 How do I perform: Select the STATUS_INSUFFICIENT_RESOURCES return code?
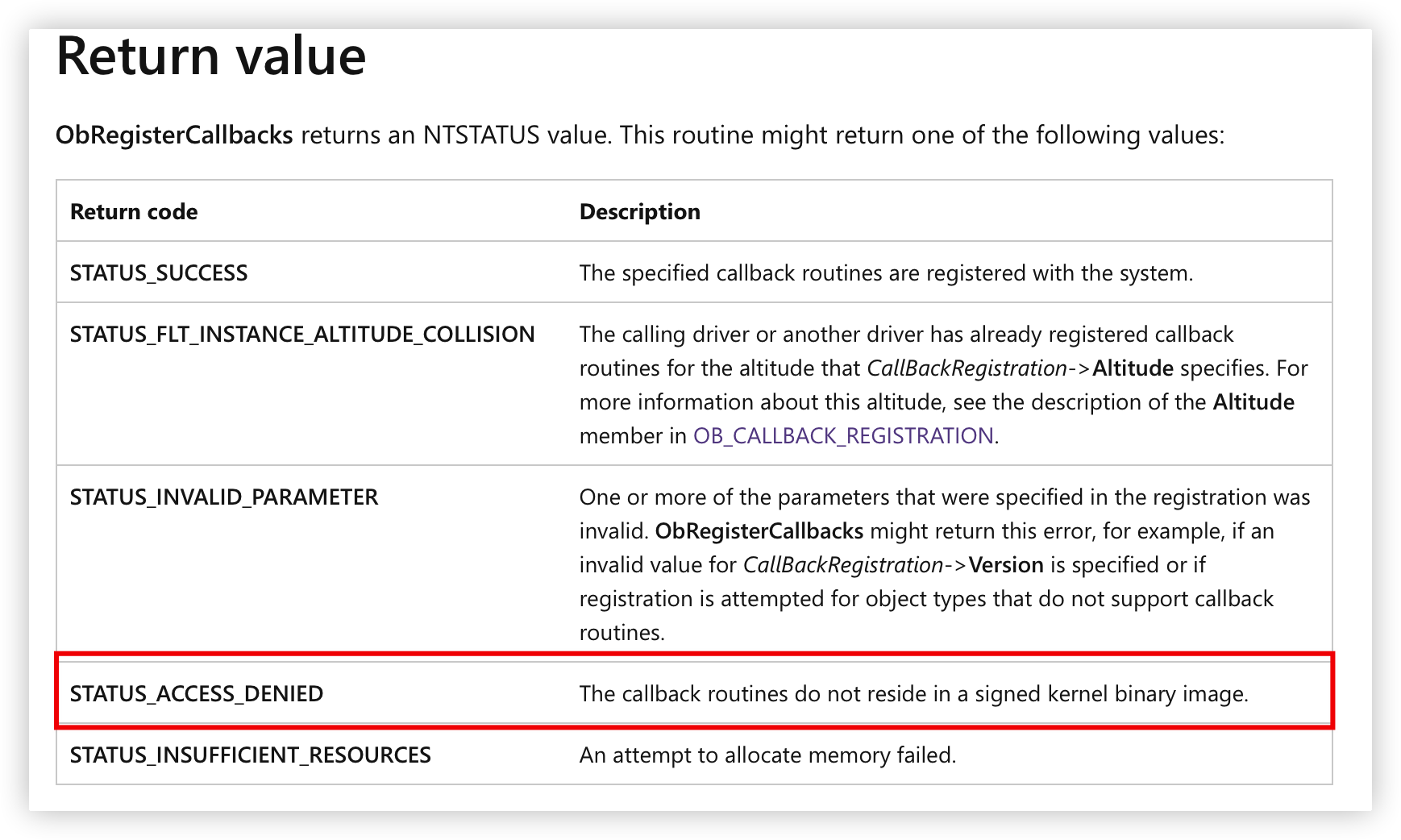[251, 755]
